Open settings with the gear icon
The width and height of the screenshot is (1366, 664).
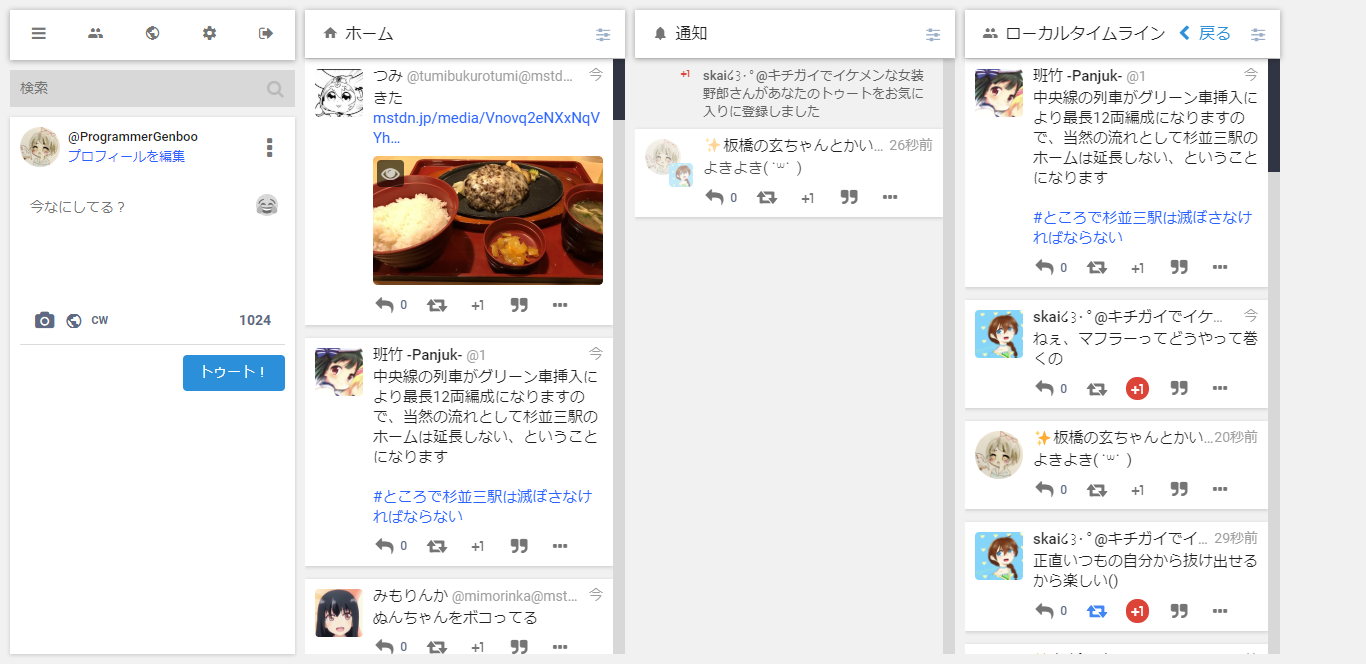click(x=209, y=33)
